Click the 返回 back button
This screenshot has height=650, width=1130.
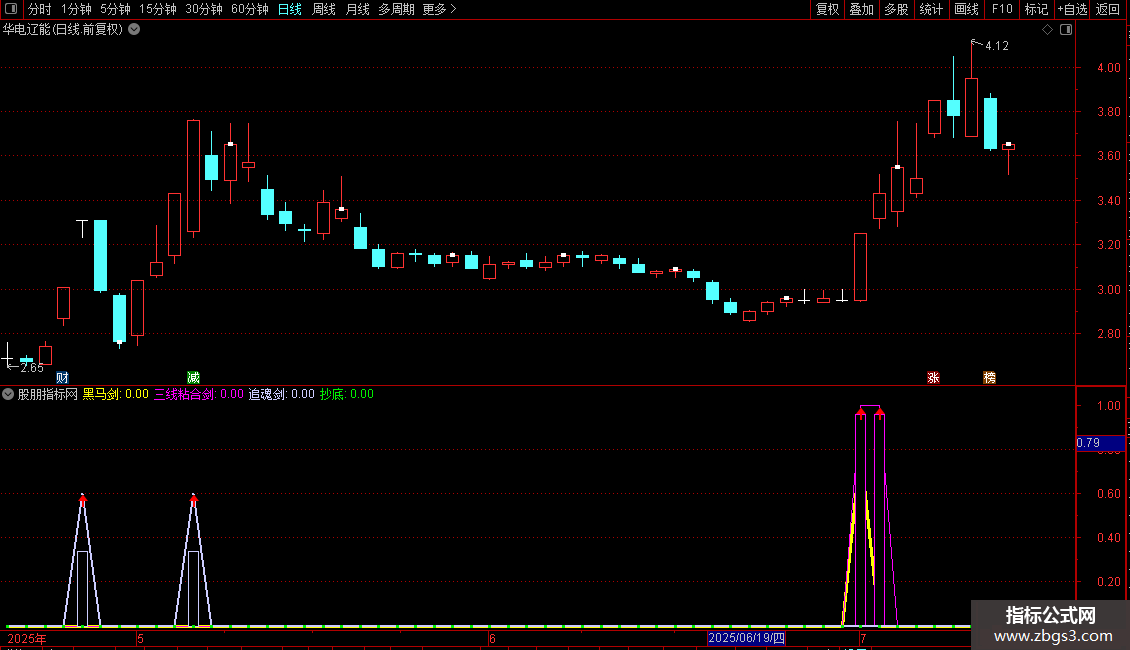1108,9
